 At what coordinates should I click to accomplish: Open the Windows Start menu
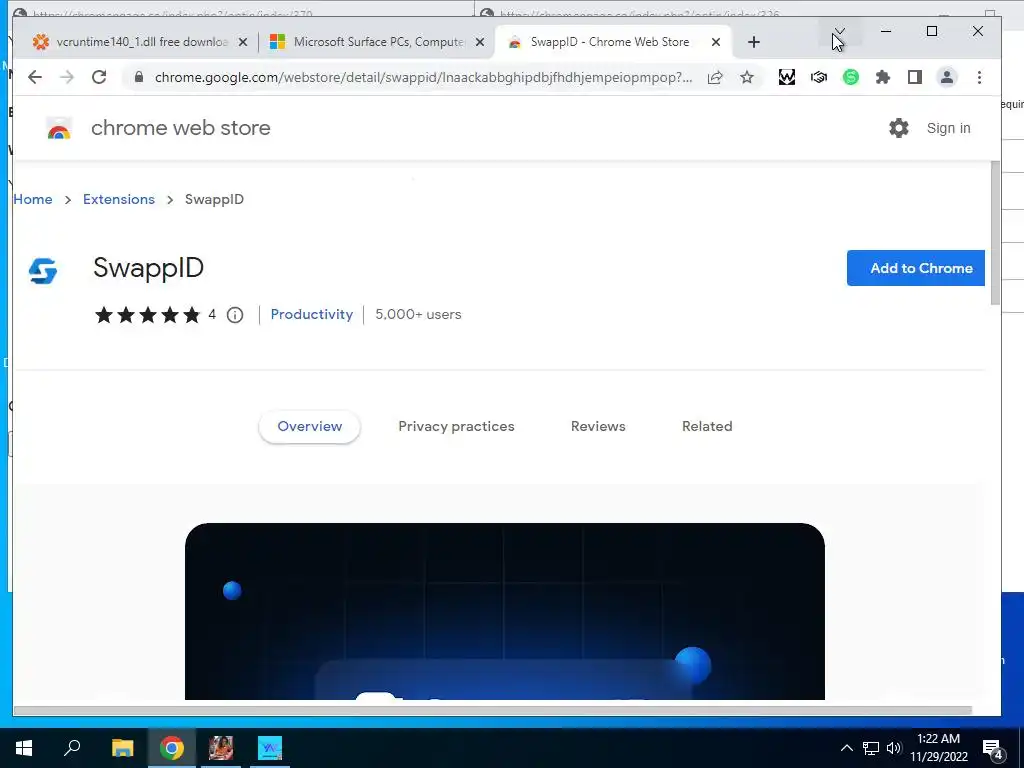point(24,748)
